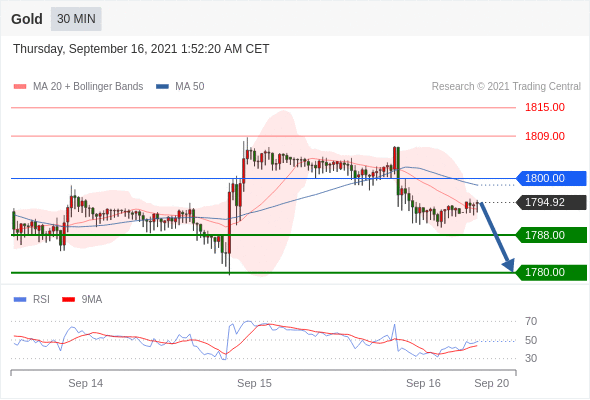Toggle the MA 20 + Bollinger Bands legend
590x400 pixels.
point(78,87)
